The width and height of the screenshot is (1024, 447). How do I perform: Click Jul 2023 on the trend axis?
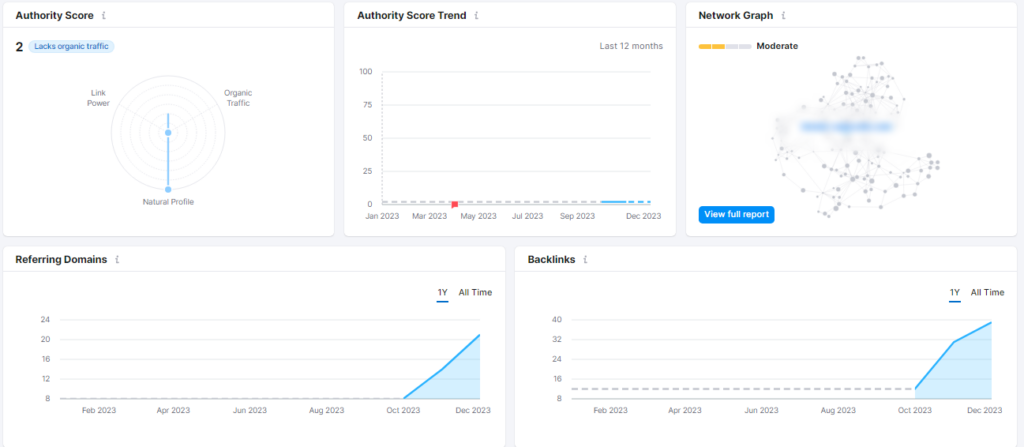pos(527,216)
